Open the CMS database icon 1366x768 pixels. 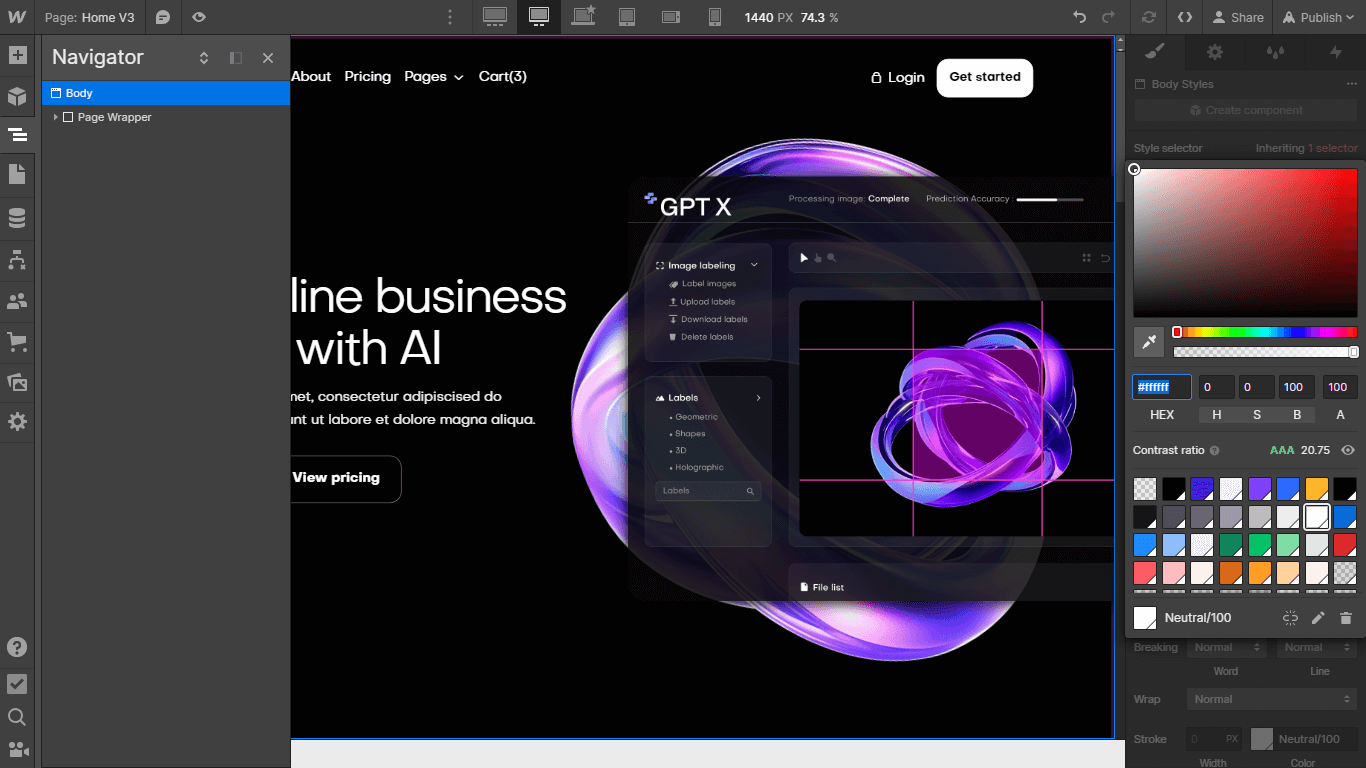[x=17, y=218]
